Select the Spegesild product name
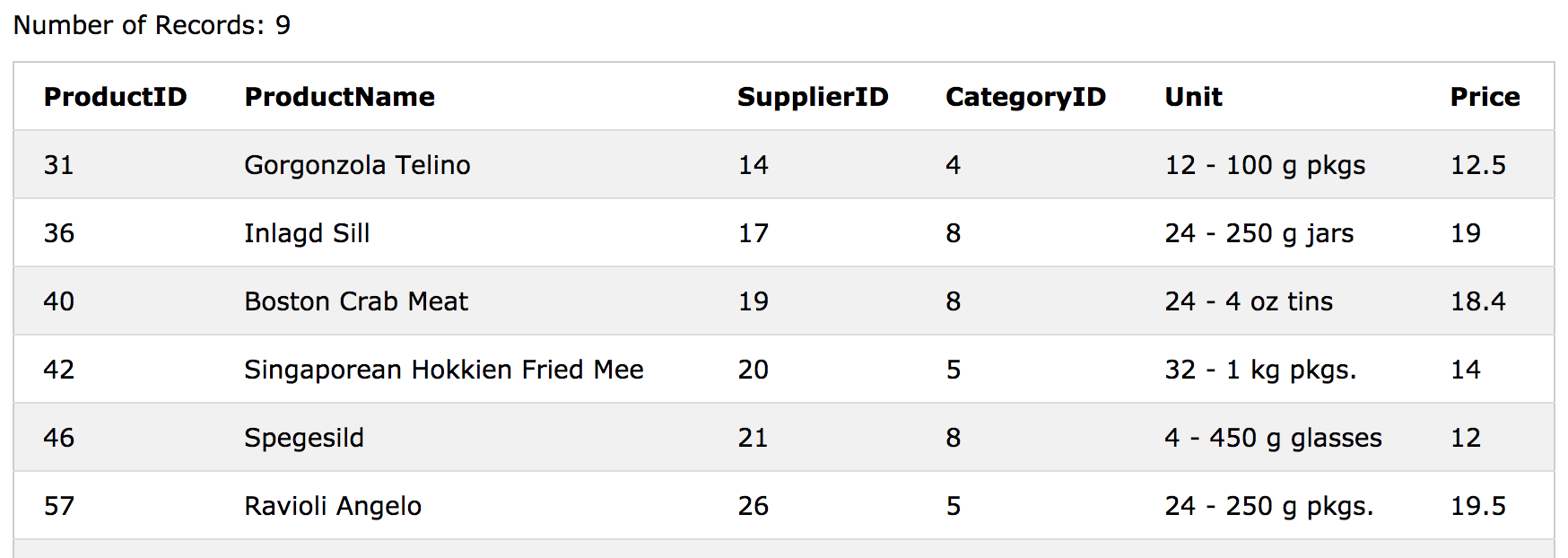Image resolution: width=1568 pixels, height=558 pixels. click(x=304, y=438)
